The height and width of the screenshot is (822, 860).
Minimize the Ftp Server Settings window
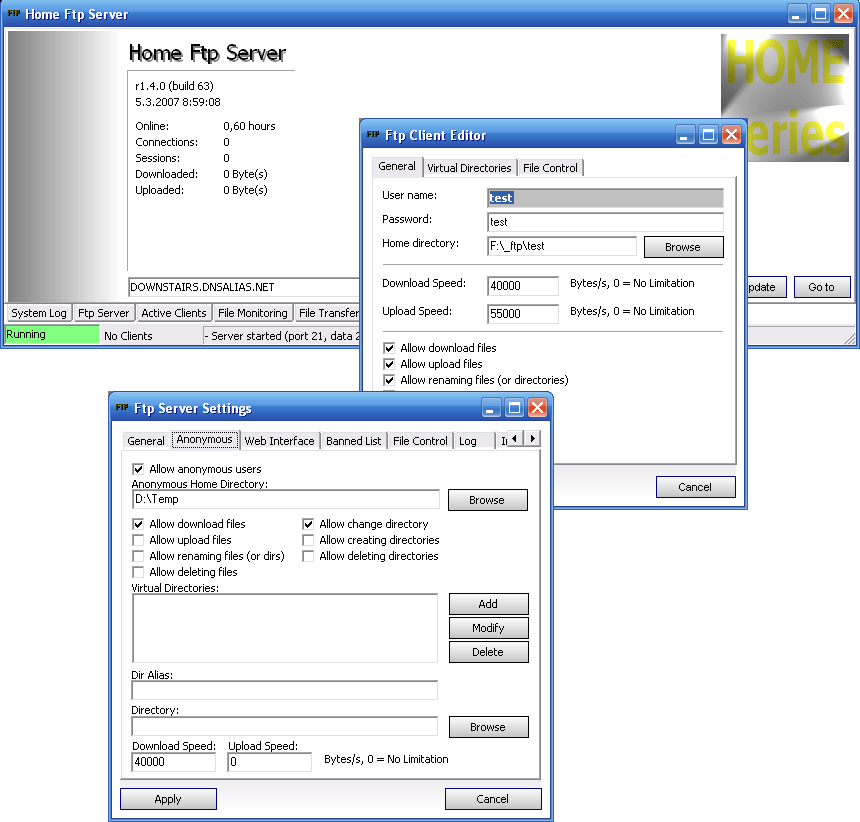[x=490, y=407]
